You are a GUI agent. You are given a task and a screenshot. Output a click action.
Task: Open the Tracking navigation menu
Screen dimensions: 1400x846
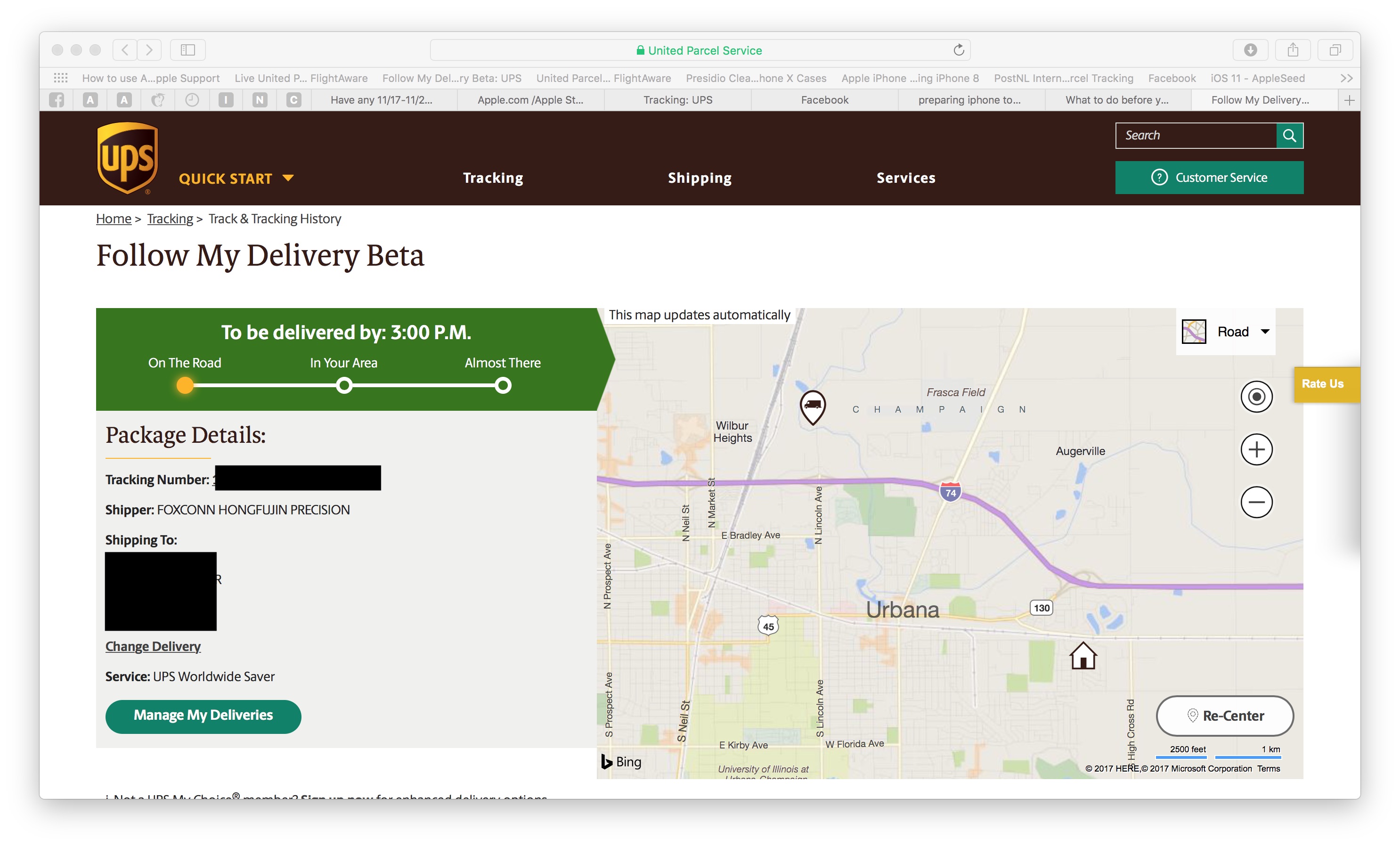[x=493, y=178]
